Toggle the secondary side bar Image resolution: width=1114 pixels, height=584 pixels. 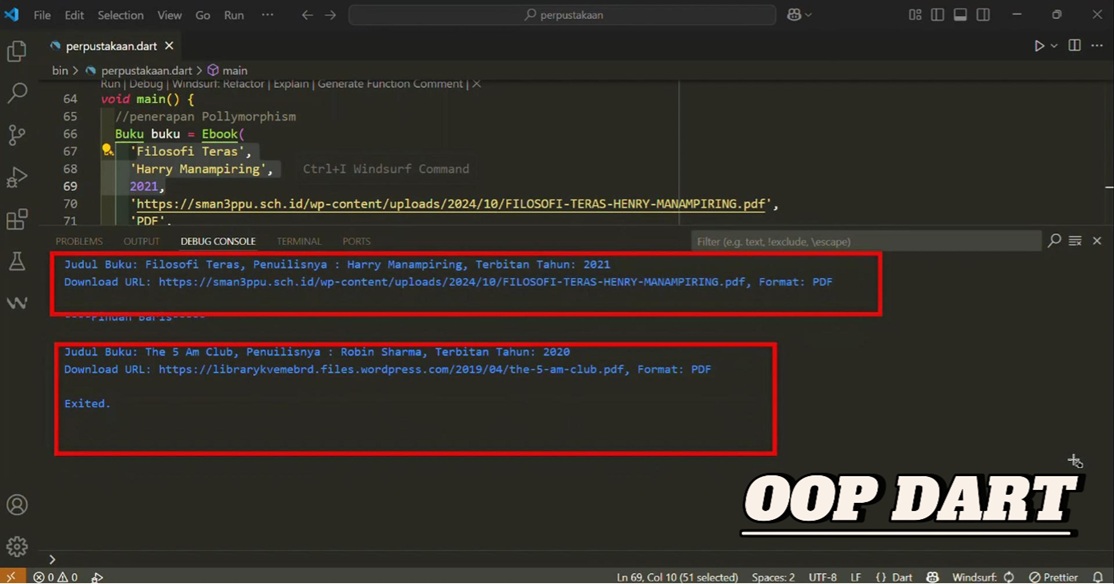point(983,15)
